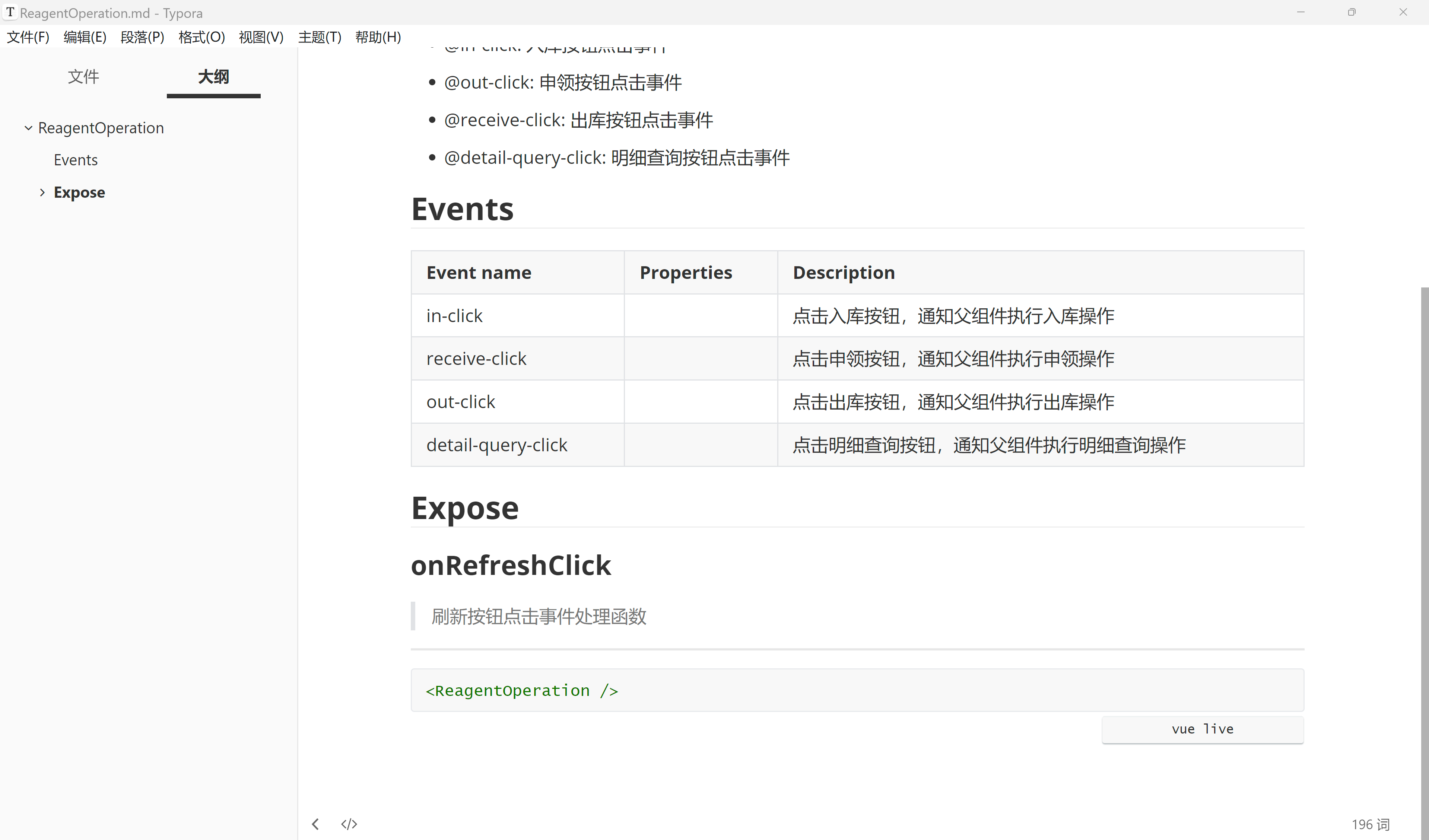Image resolution: width=1429 pixels, height=840 pixels.
Task: Click the restore window icon
Action: tap(1352, 12)
